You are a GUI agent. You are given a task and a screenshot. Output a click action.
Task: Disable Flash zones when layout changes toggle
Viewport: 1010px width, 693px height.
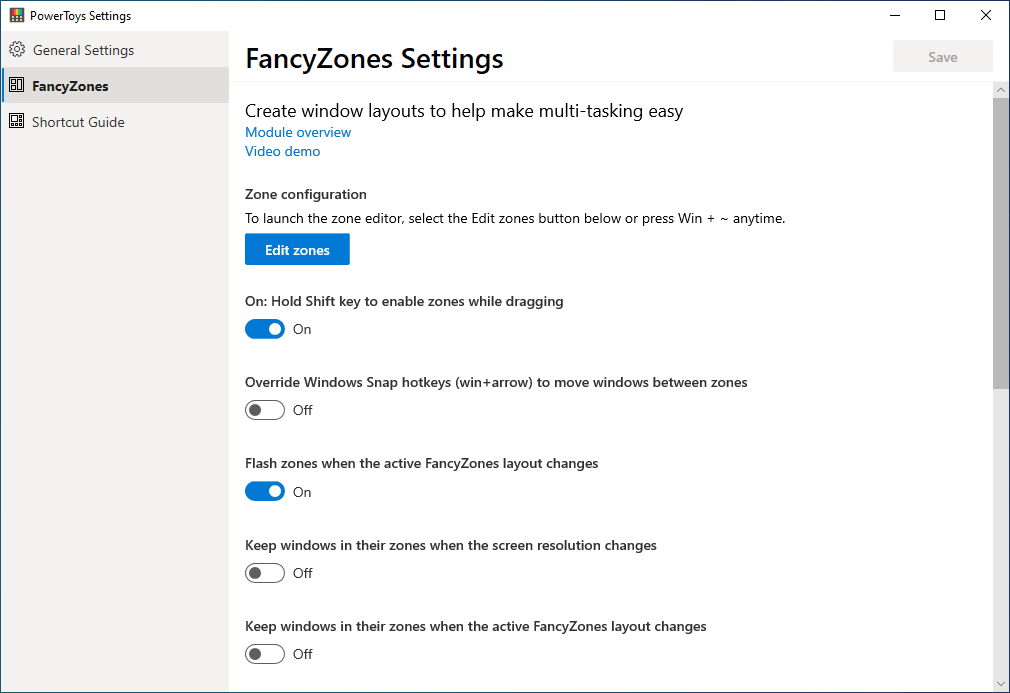265,491
